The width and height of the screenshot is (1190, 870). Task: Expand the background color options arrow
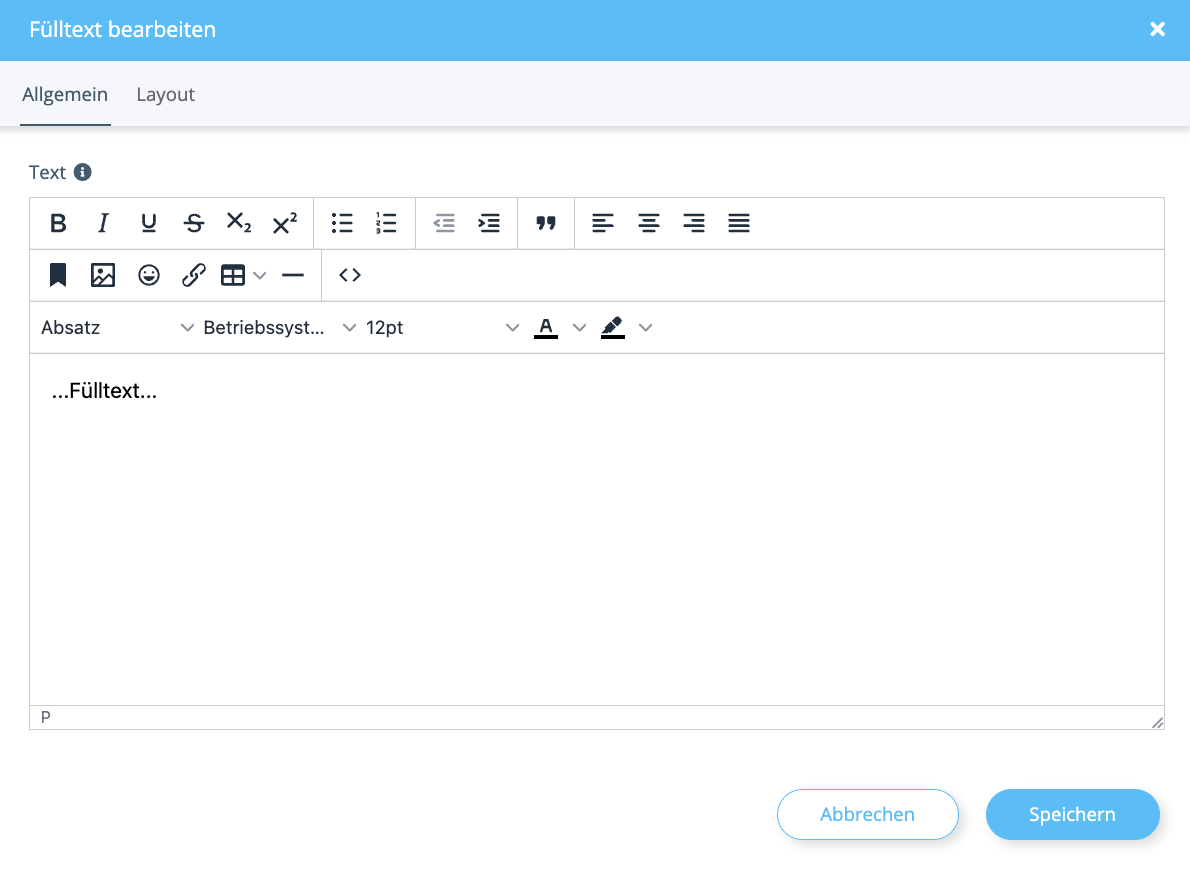pos(646,328)
